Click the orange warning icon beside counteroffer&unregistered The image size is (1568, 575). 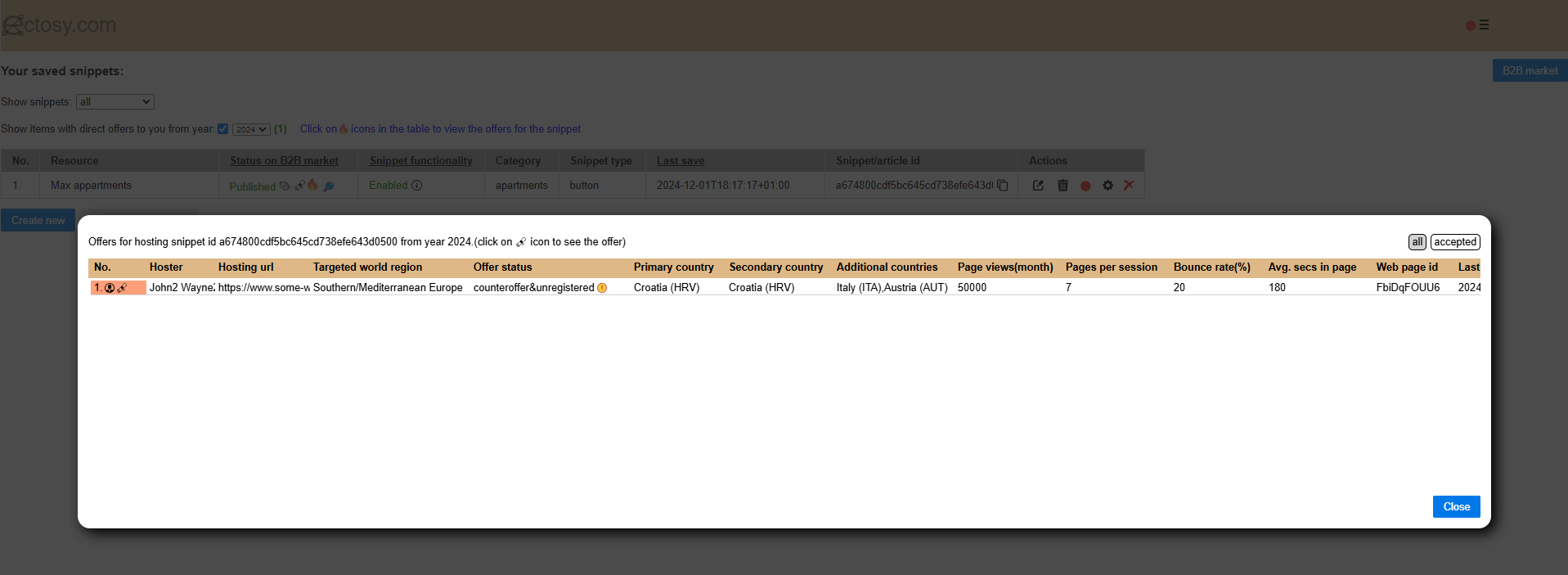[602, 288]
